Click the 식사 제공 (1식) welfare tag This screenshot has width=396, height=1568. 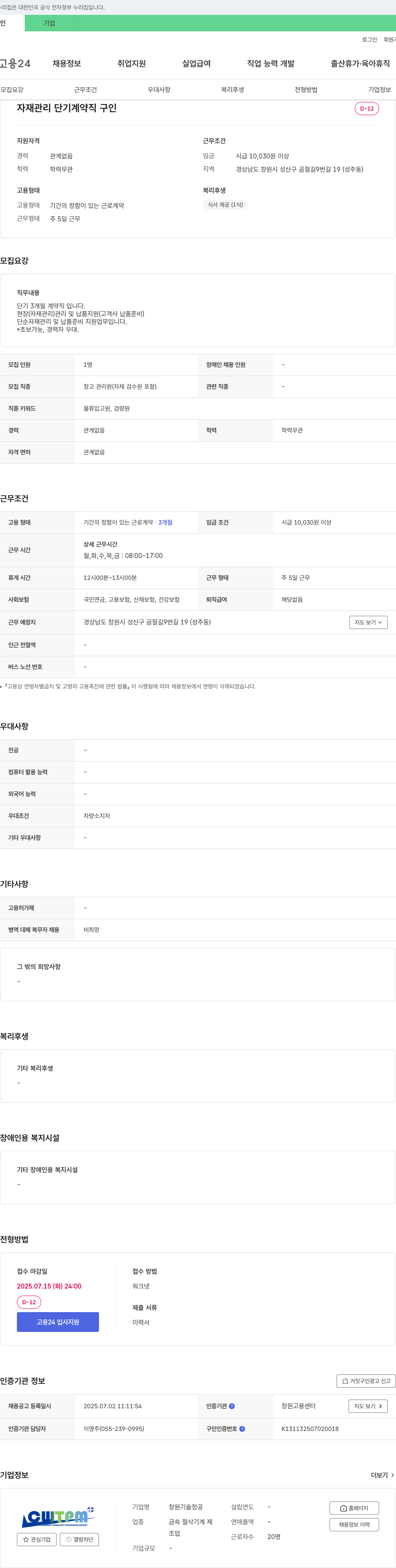(x=225, y=205)
